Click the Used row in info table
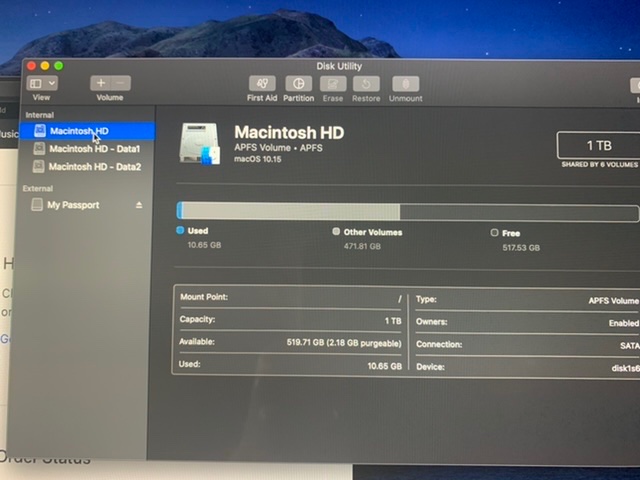Screen dimensions: 640x480 click(290, 365)
